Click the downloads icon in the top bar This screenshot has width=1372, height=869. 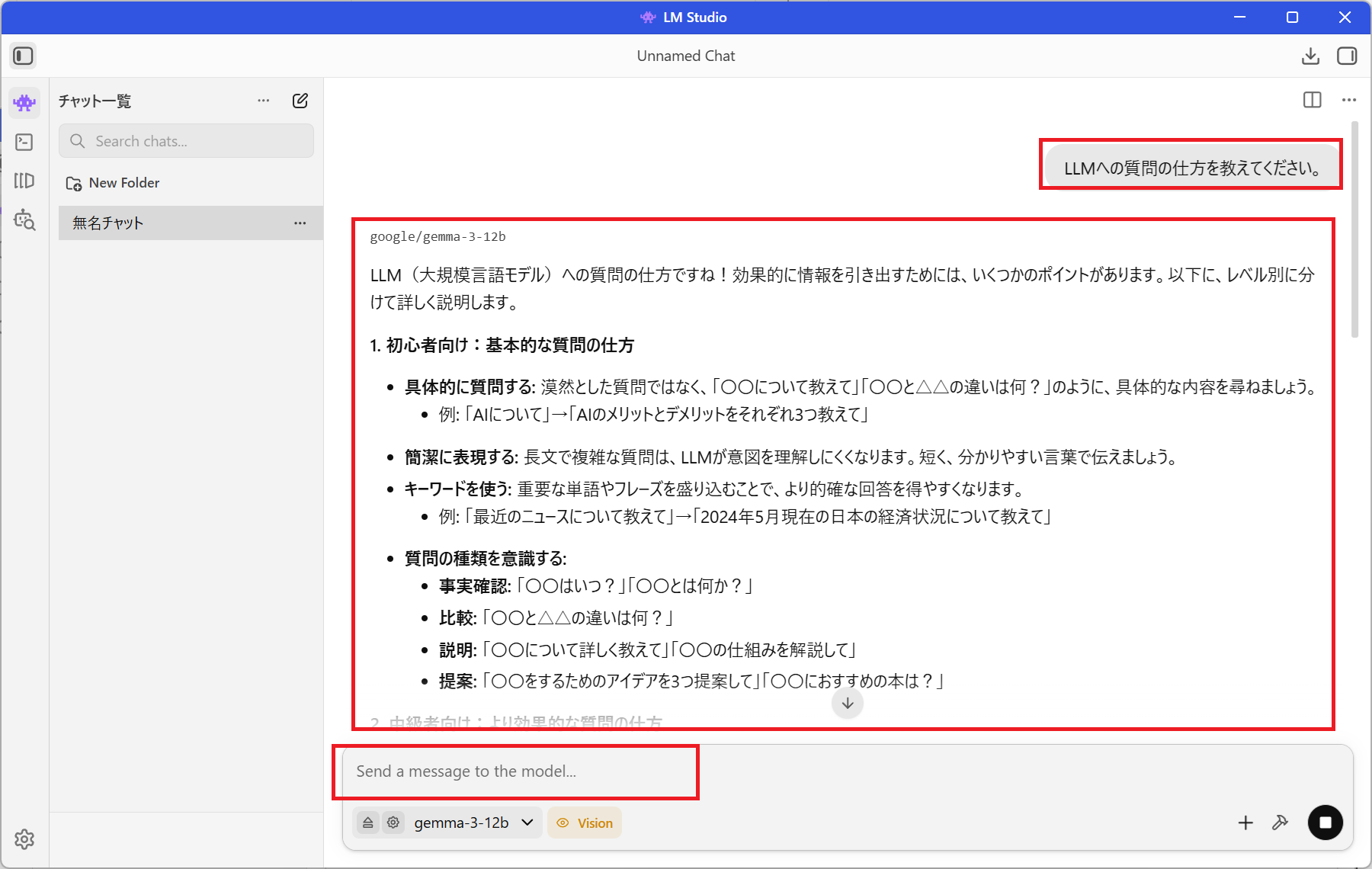pos(1310,56)
